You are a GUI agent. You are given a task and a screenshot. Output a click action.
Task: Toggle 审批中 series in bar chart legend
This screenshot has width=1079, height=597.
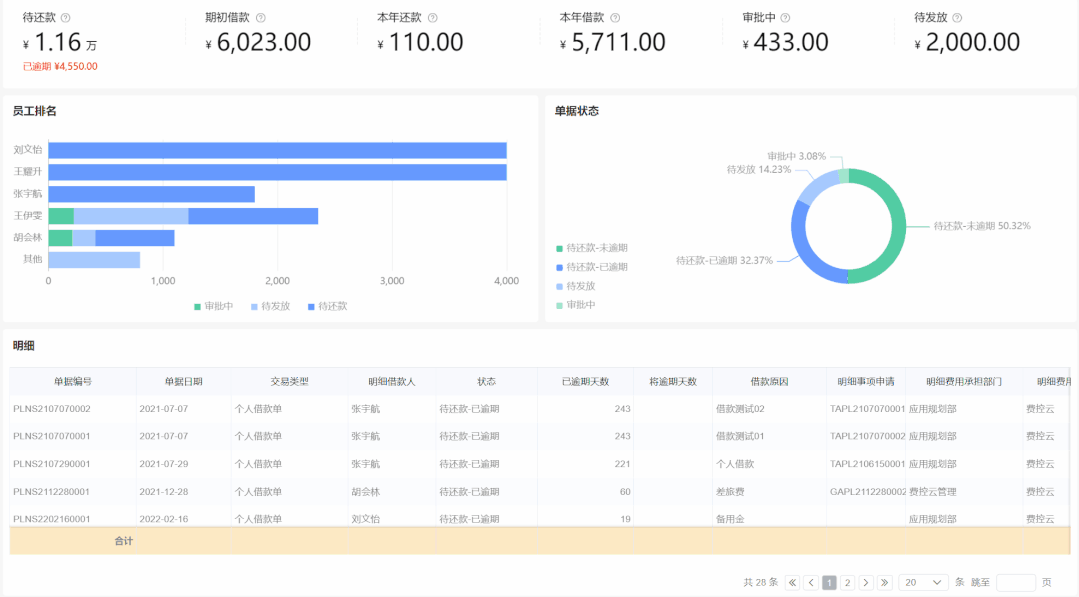point(212,306)
